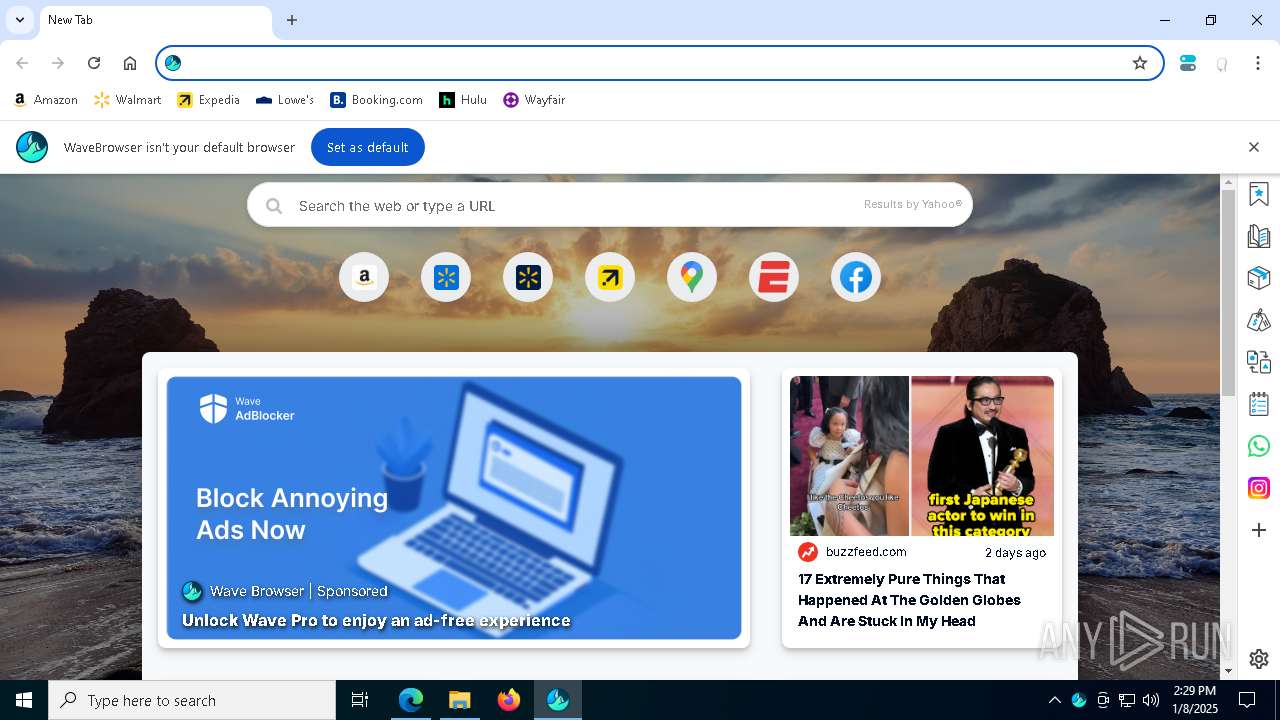
Task: Open Expedia shortcut tile
Action: pos(610,277)
